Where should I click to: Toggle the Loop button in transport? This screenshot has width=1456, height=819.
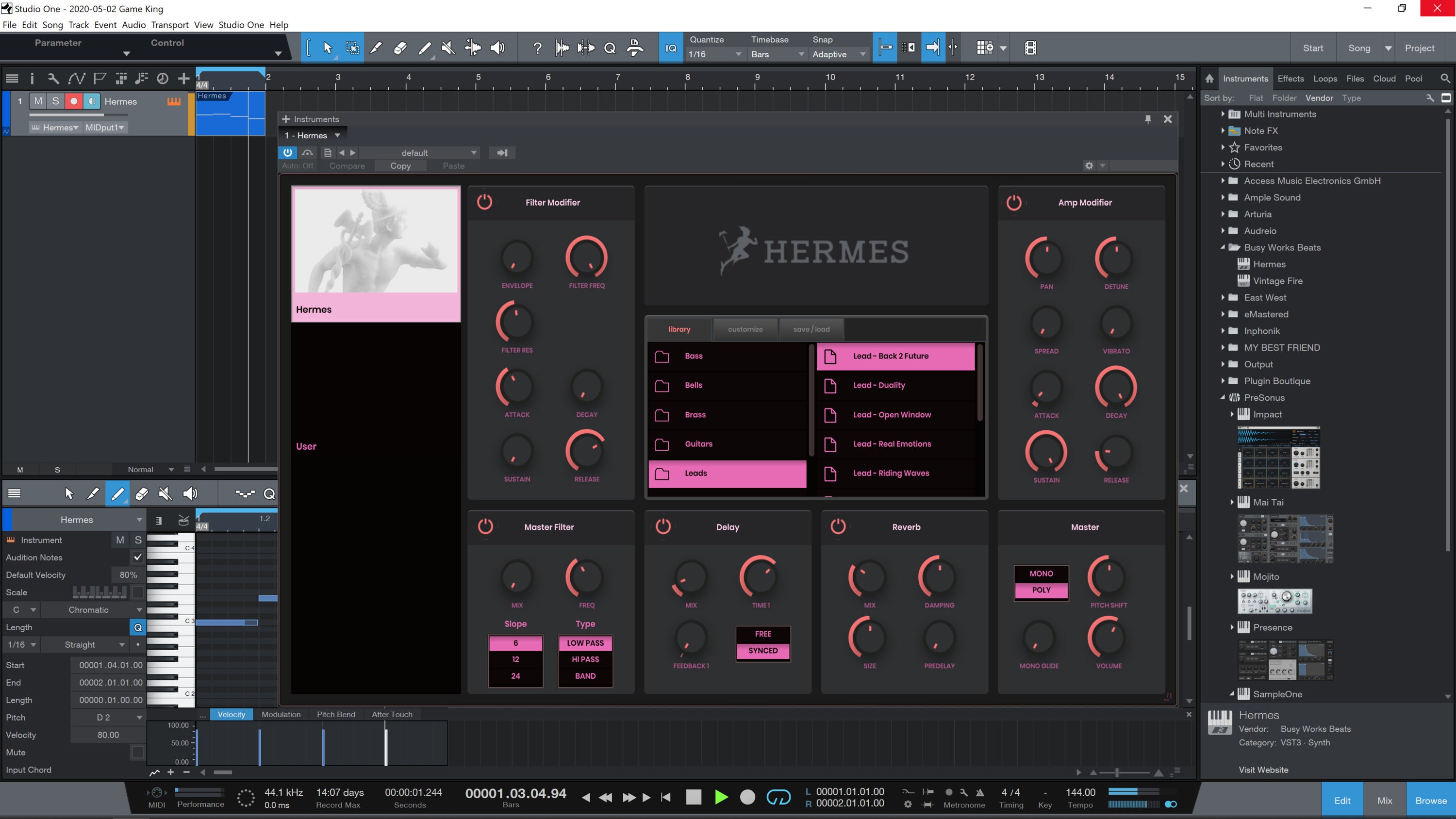tap(778, 797)
